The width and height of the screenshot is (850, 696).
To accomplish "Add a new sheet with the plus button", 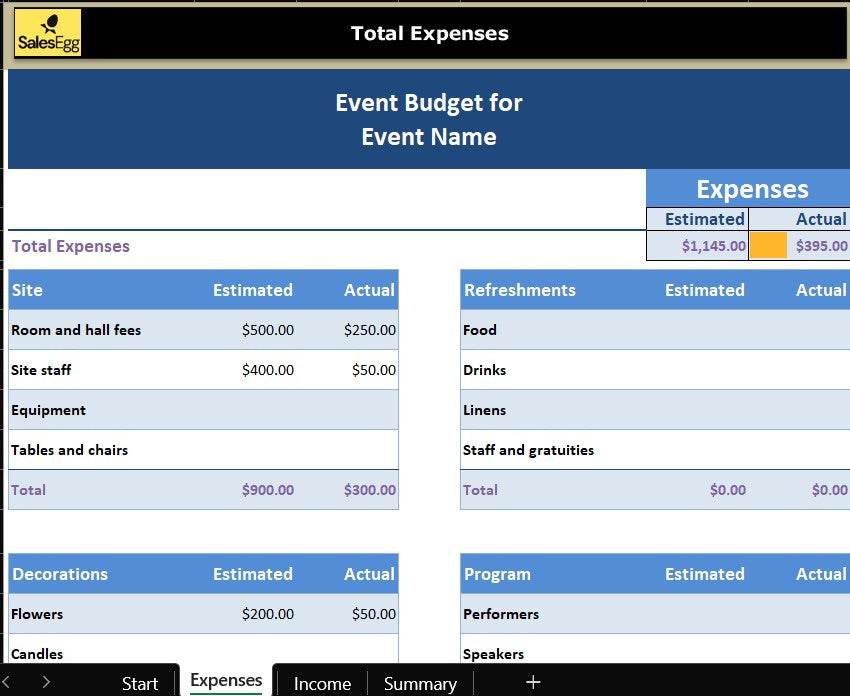I will click(x=533, y=682).
